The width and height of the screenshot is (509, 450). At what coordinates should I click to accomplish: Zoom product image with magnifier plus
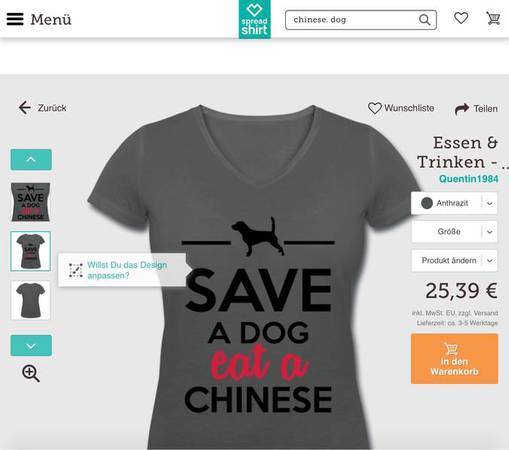31,373
